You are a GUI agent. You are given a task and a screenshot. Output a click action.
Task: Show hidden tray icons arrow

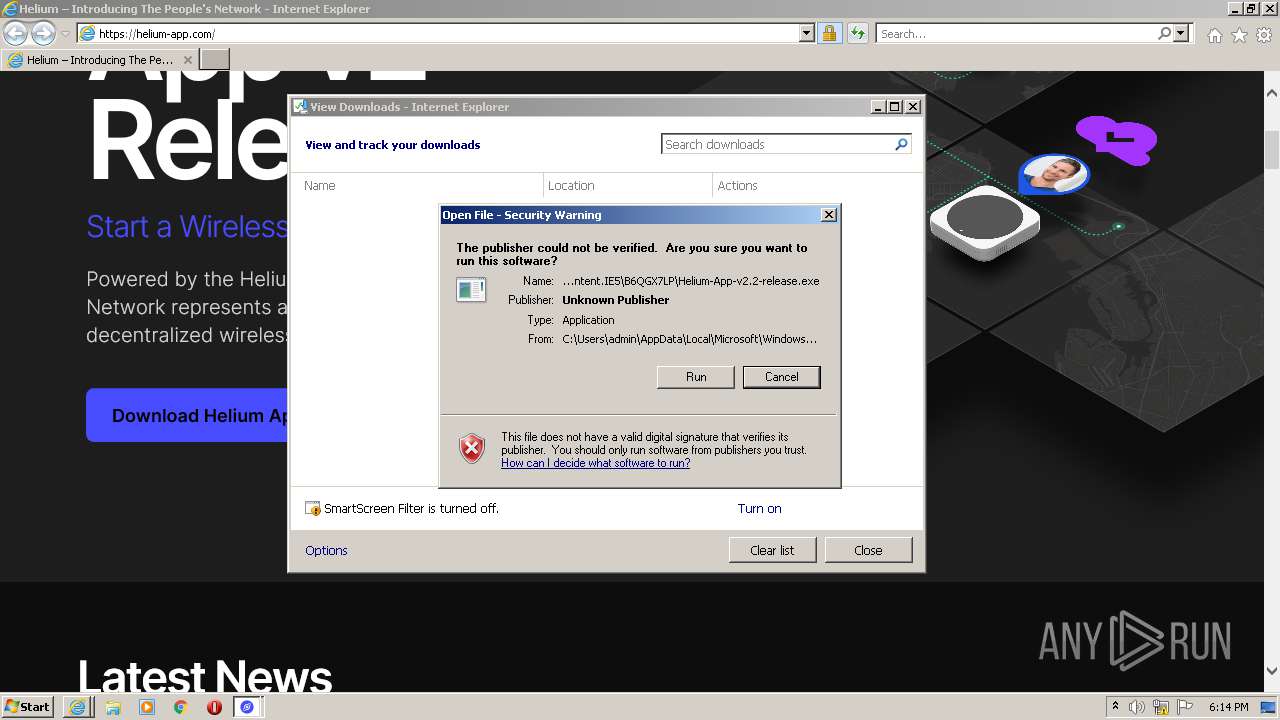click(x=1116, y=706)
